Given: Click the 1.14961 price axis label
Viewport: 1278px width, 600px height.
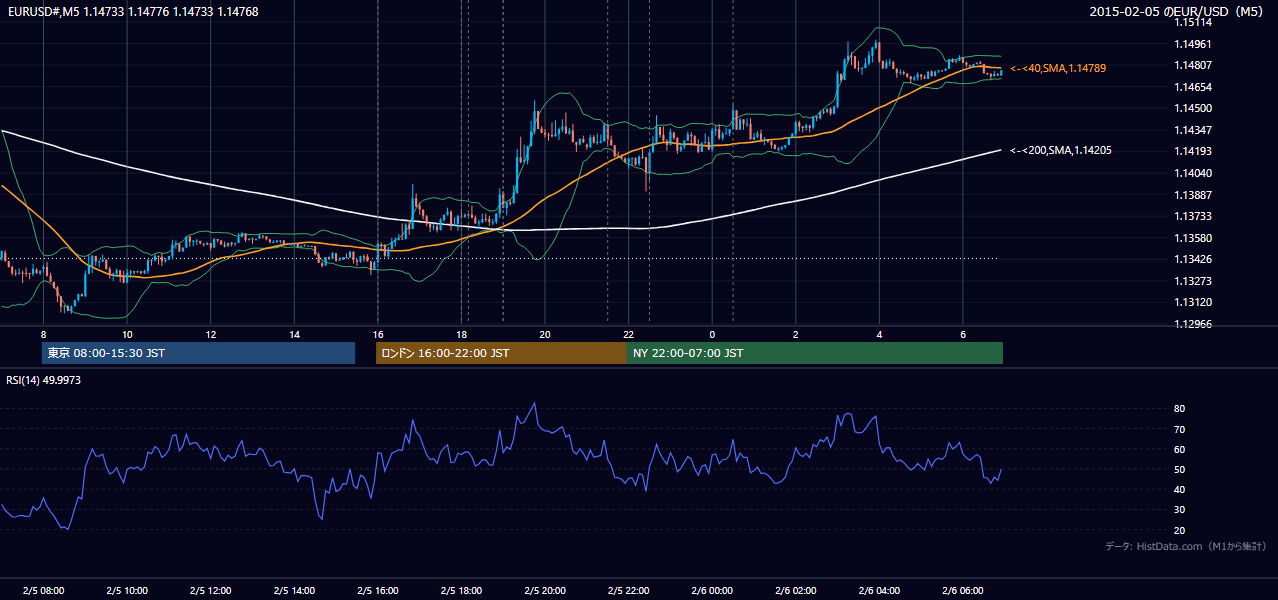Looking at the screenshot, I should (x=1192, y=44).
